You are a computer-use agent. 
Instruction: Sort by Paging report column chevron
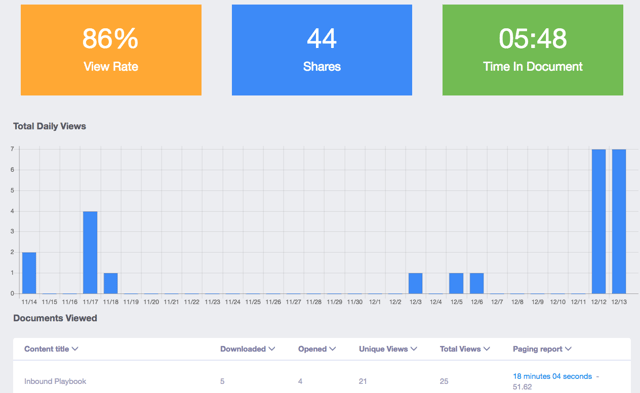tap(568, 349)
